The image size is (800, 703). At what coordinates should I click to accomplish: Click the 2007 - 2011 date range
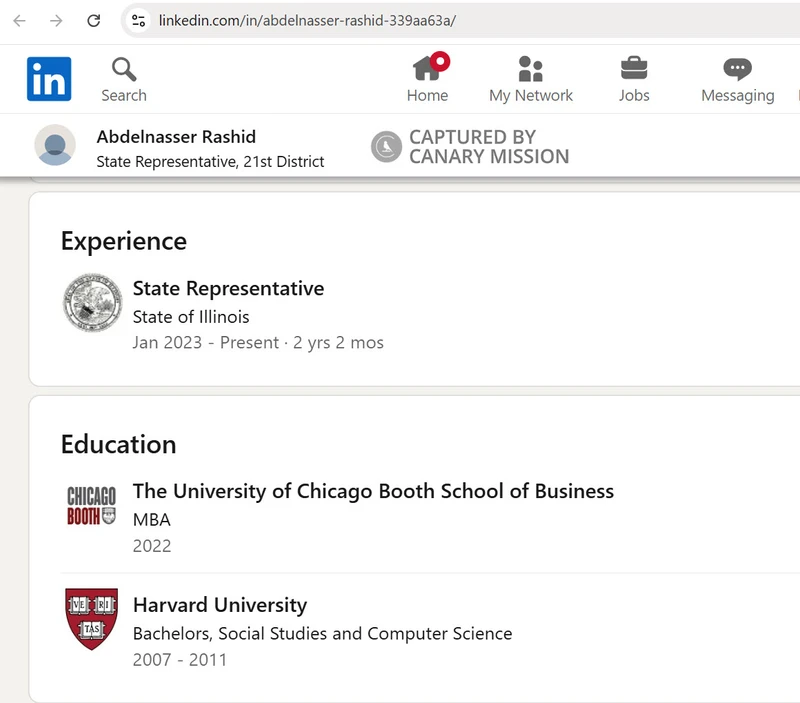point(180,660)
